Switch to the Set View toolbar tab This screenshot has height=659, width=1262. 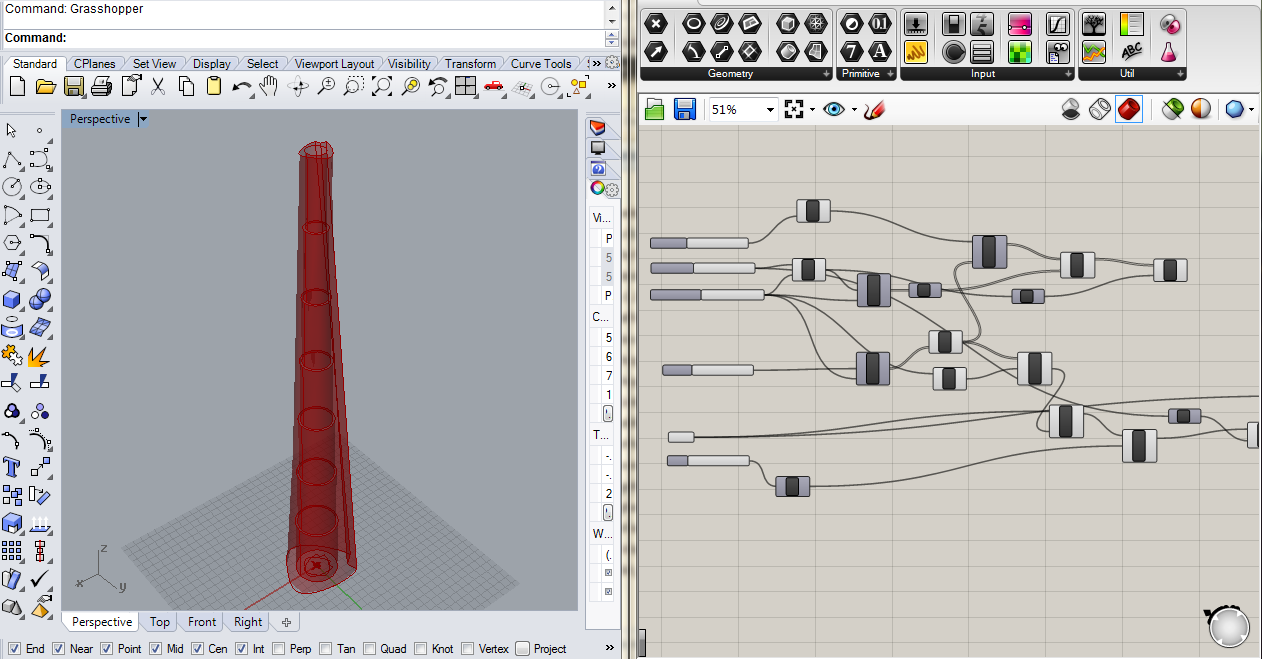pyautogui.click(x=154, y=64)
